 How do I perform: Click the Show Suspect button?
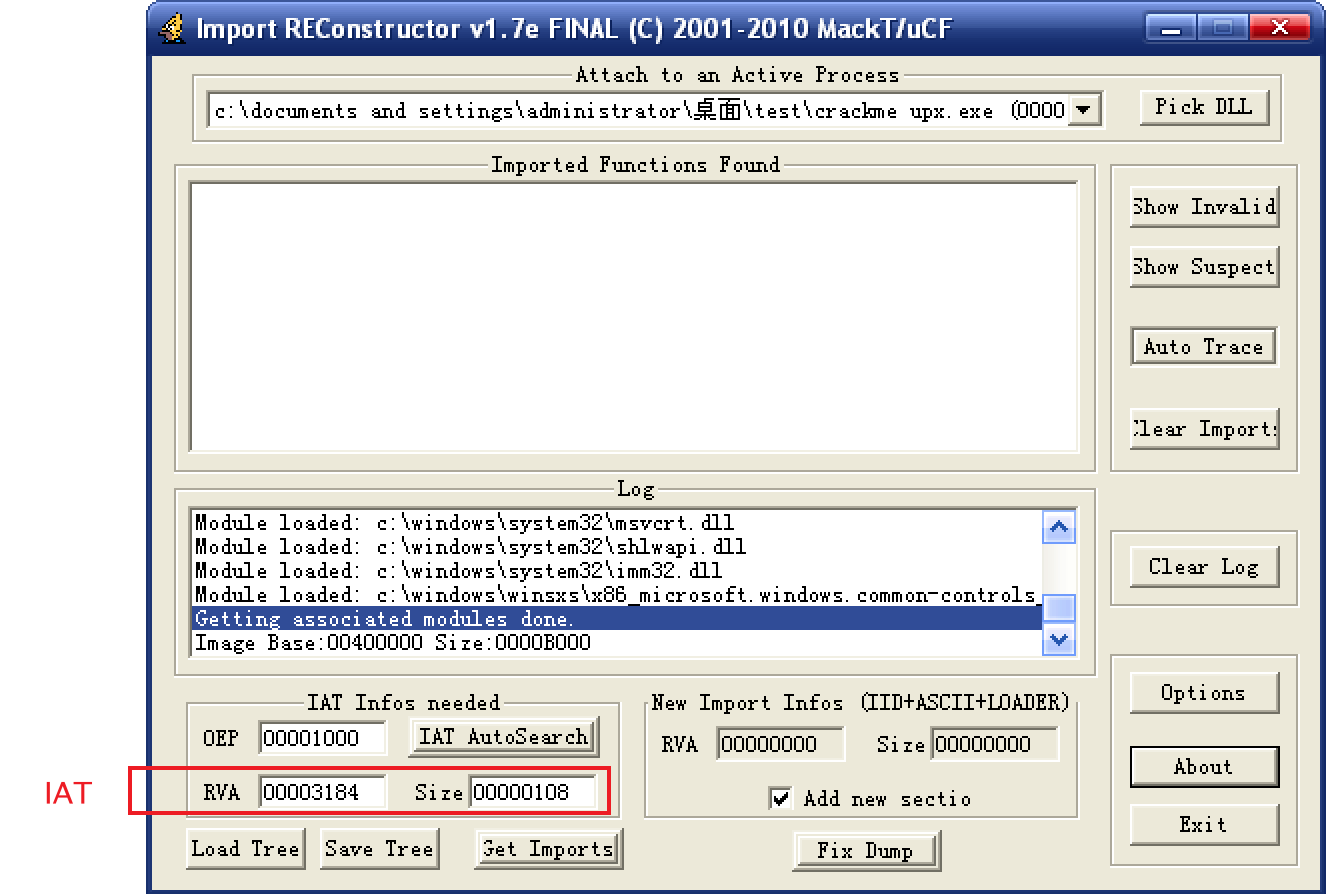[1204, 267]
